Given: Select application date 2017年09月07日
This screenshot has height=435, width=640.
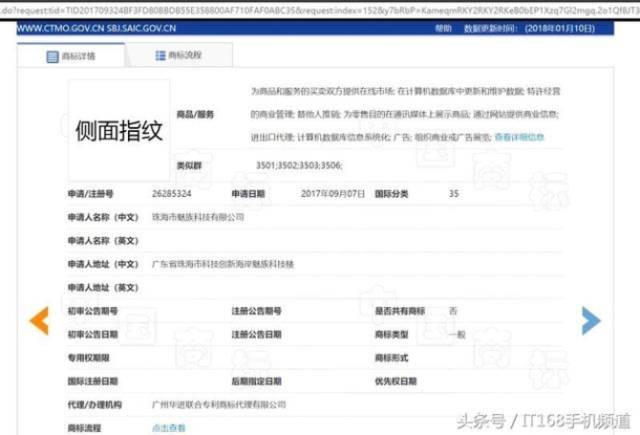Looking at the screenshot, I should click(x=333, y=193).
